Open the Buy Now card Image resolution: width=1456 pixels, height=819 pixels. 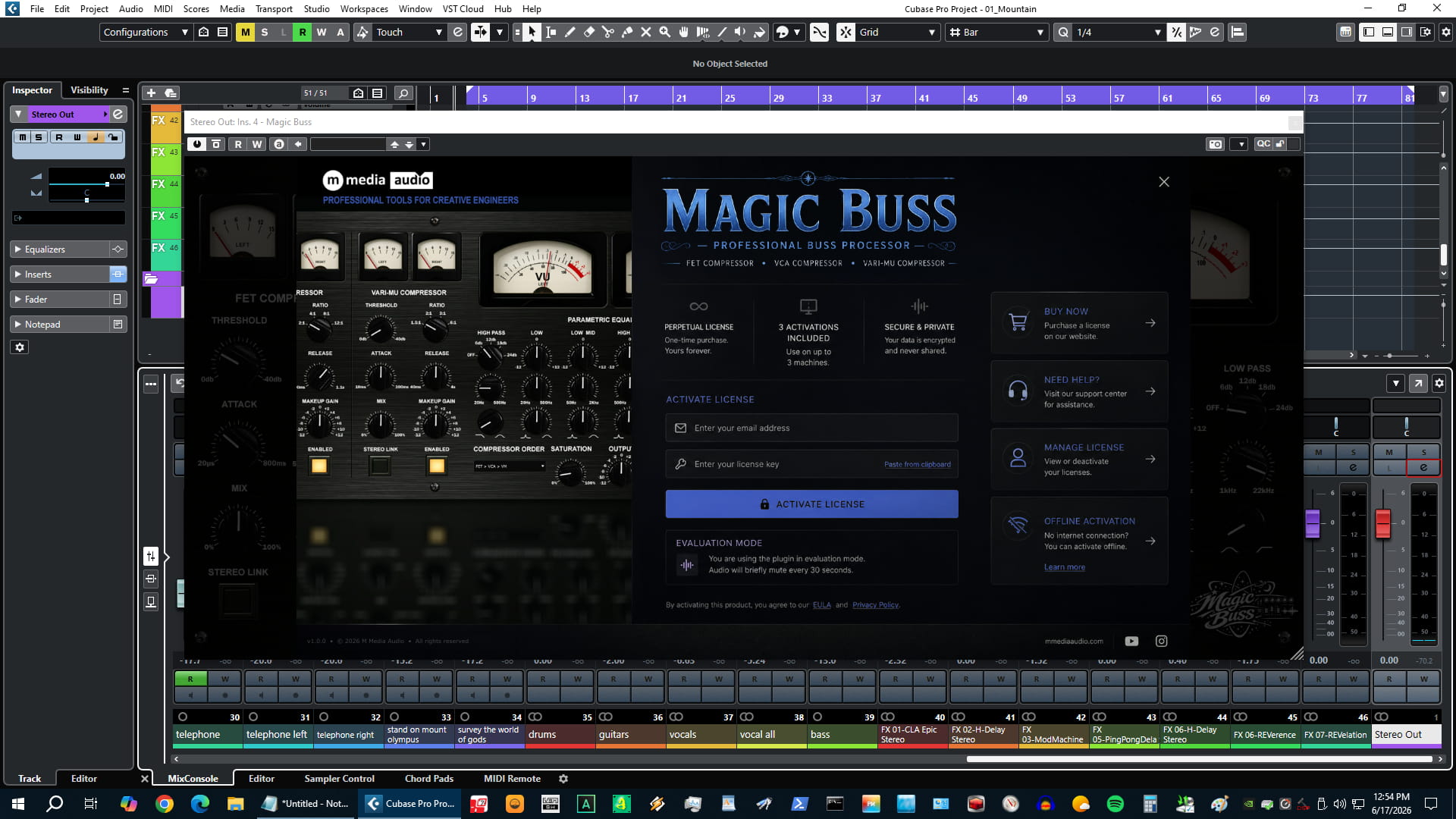1079,323
